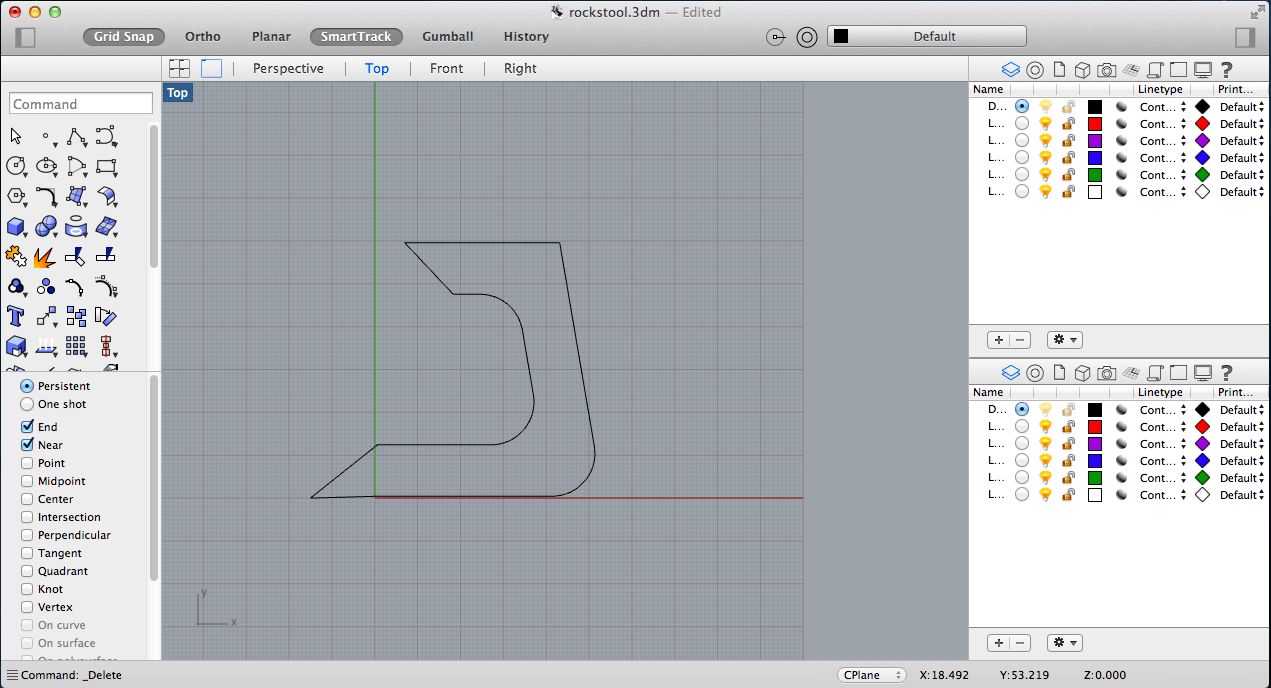Click the Explode tool
1271x688 pixels.
[x=45, y=257]
